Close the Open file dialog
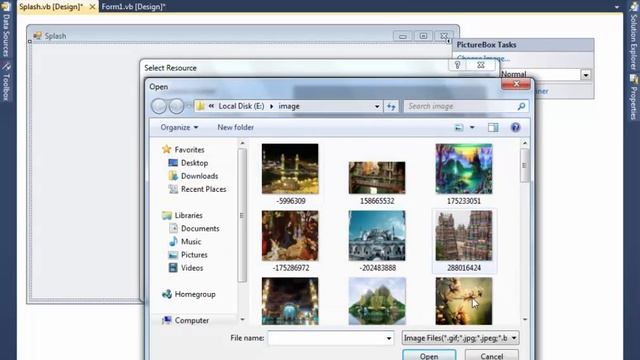Viewport: 640px width, 360px height. tap(516, 84)
